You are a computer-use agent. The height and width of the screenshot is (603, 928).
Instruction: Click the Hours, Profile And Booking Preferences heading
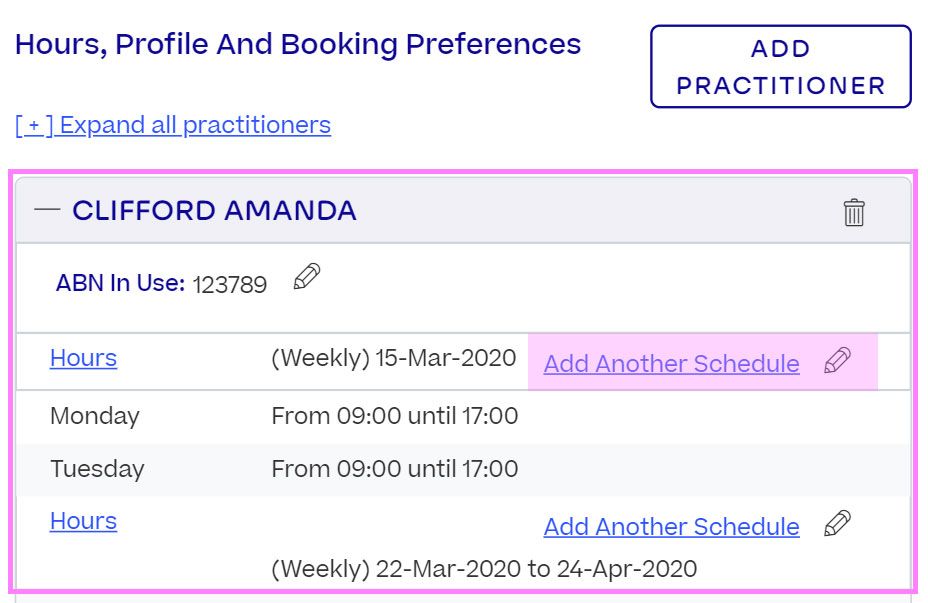click(x=298, y=45)
